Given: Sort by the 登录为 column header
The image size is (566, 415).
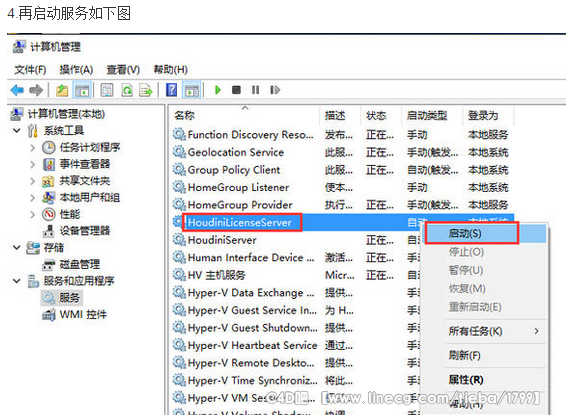Looking at the screenshot, I should click(488, 115).
